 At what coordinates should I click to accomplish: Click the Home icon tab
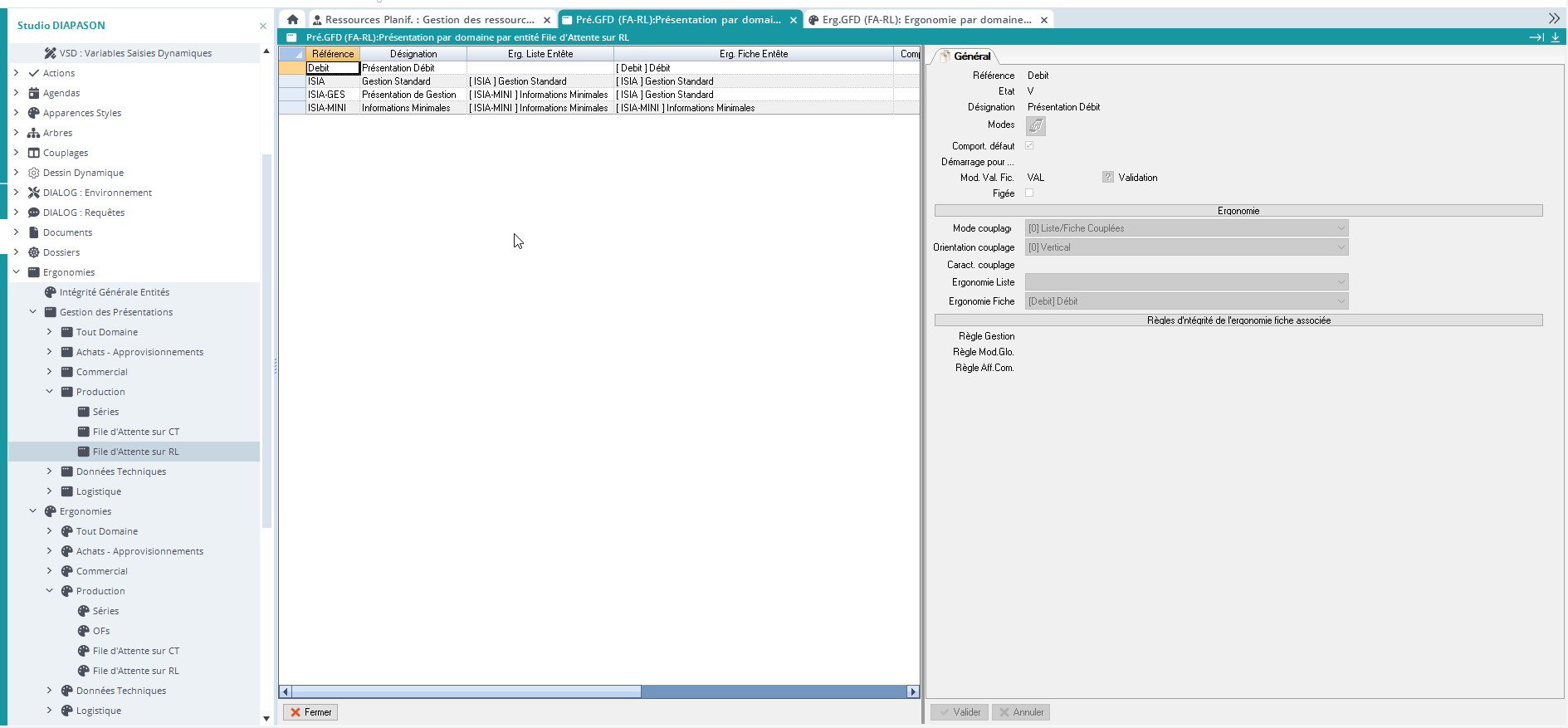pos(292,19)
